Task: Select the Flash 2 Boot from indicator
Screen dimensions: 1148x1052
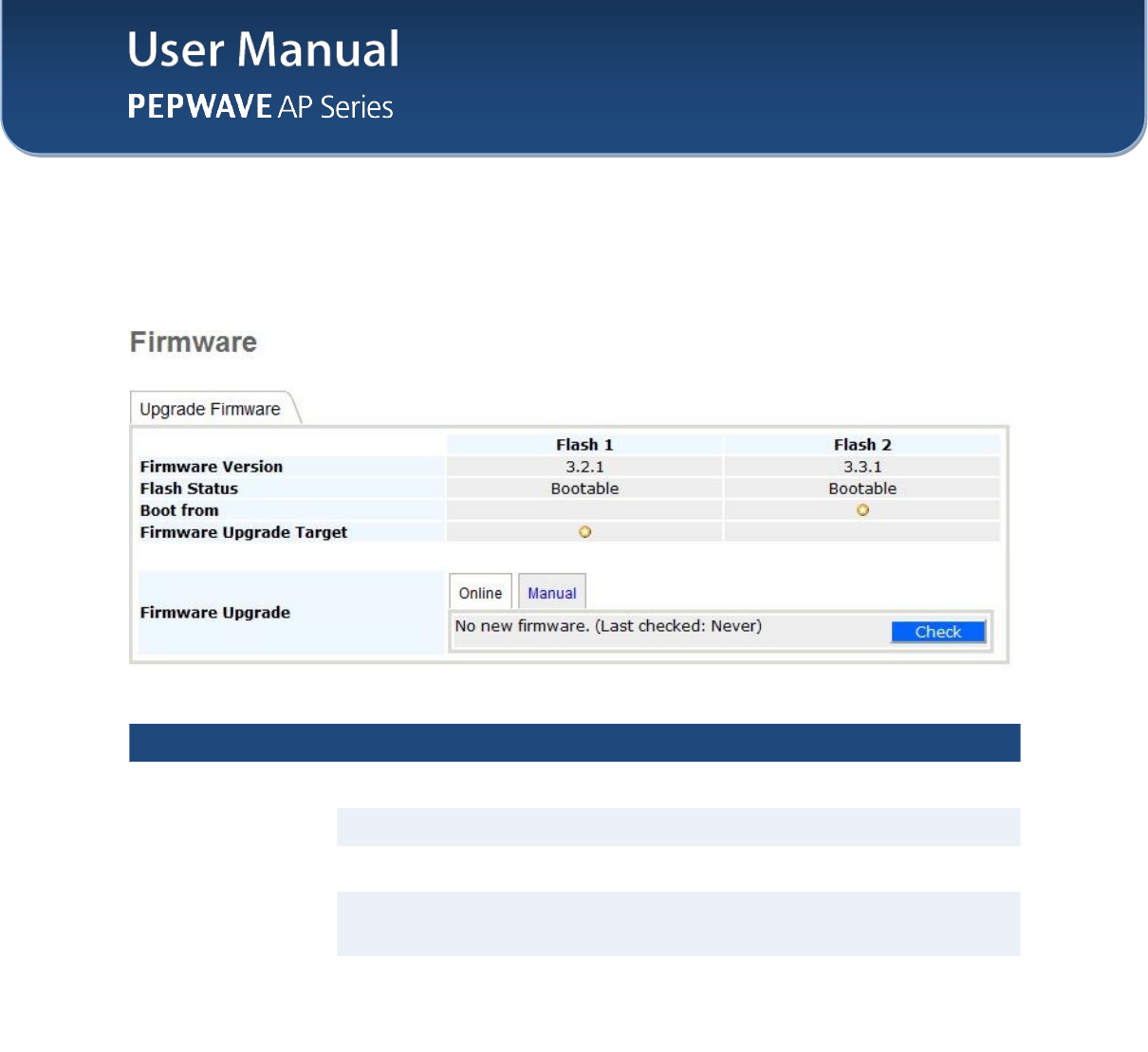Action: pyautogui.click(x=862, y=509)
